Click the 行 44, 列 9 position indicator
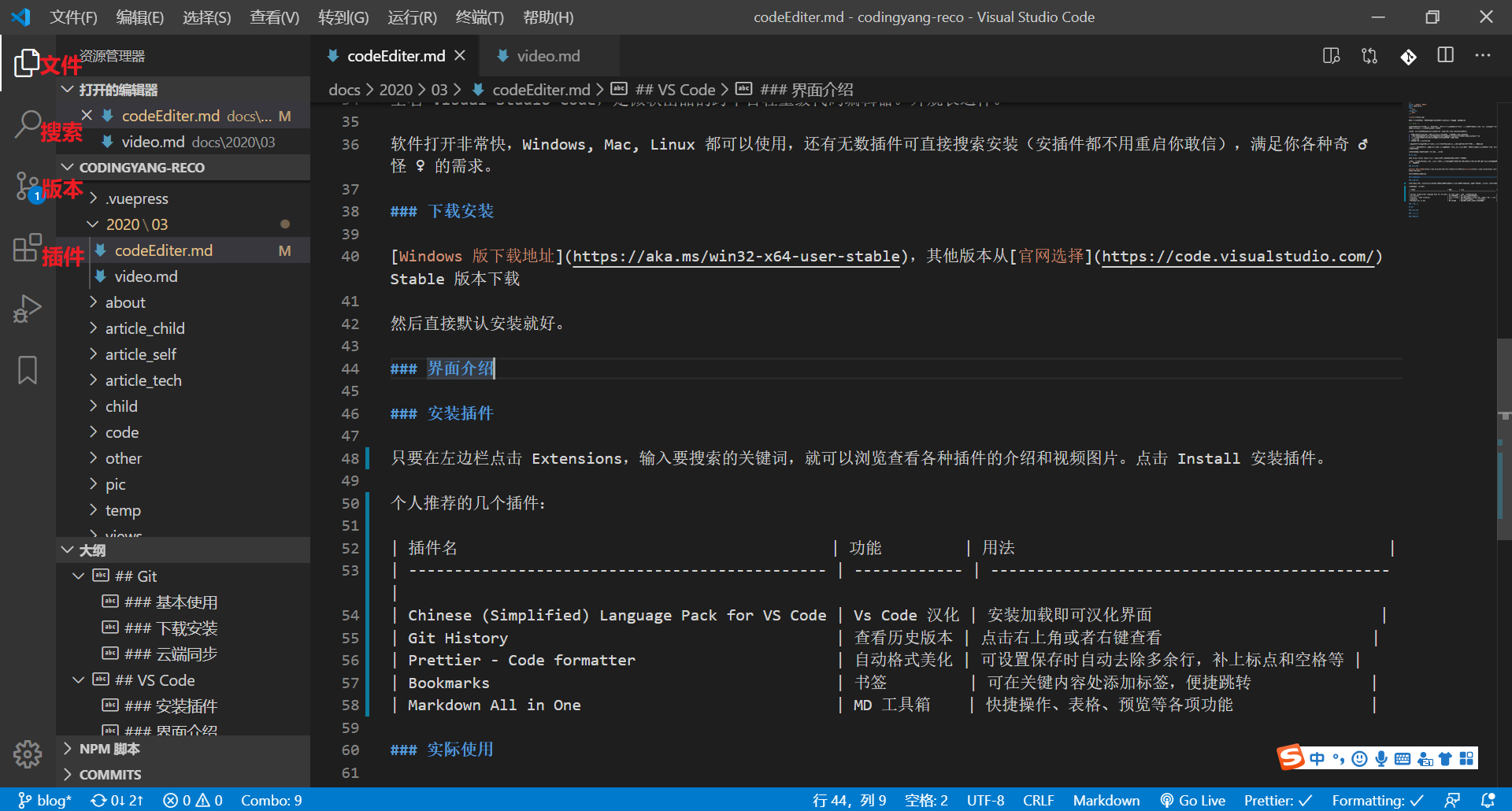The width and height of the screenshot is (1512, 811). pyautogui.click(x=849, y=800)
